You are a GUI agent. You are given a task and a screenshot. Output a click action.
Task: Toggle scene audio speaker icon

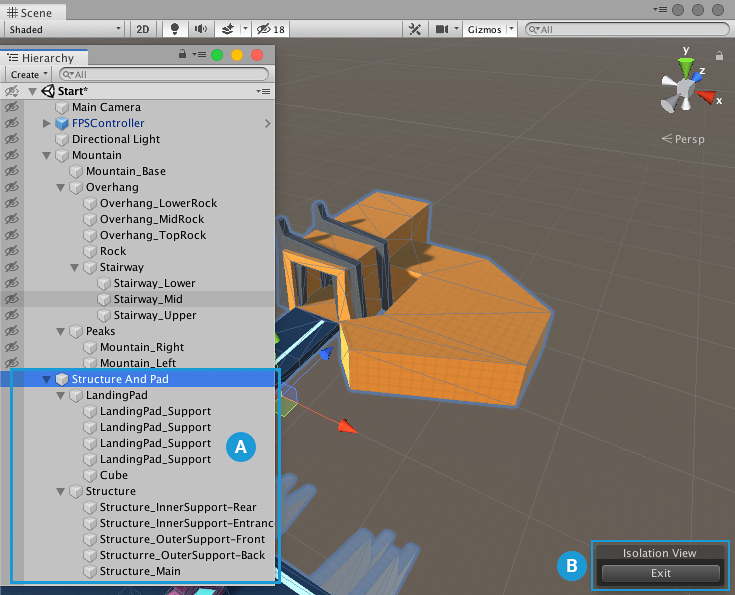[x=201, y=29]
